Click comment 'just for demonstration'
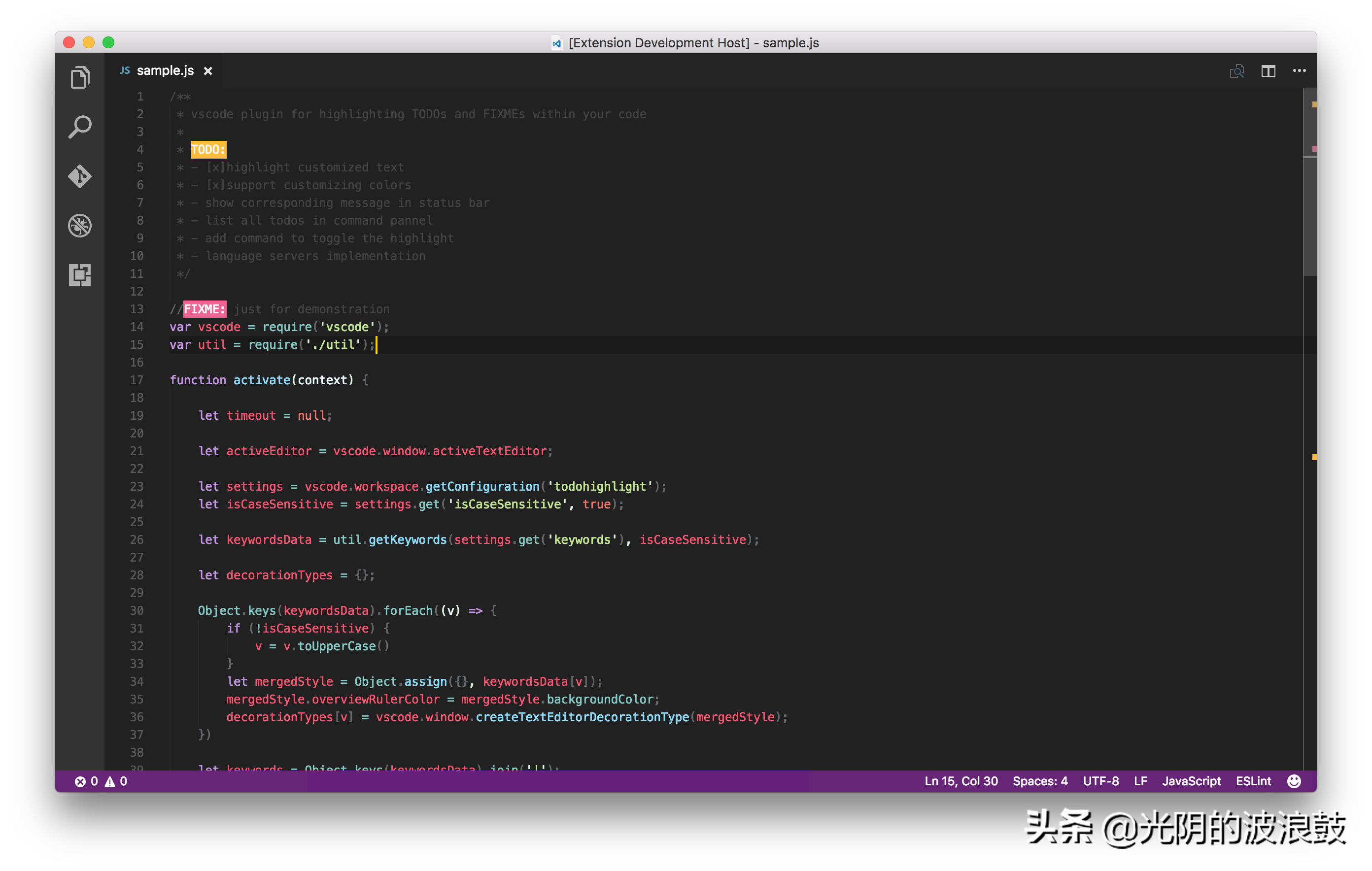The image size is (1372, 871). (x=311, y=309)
